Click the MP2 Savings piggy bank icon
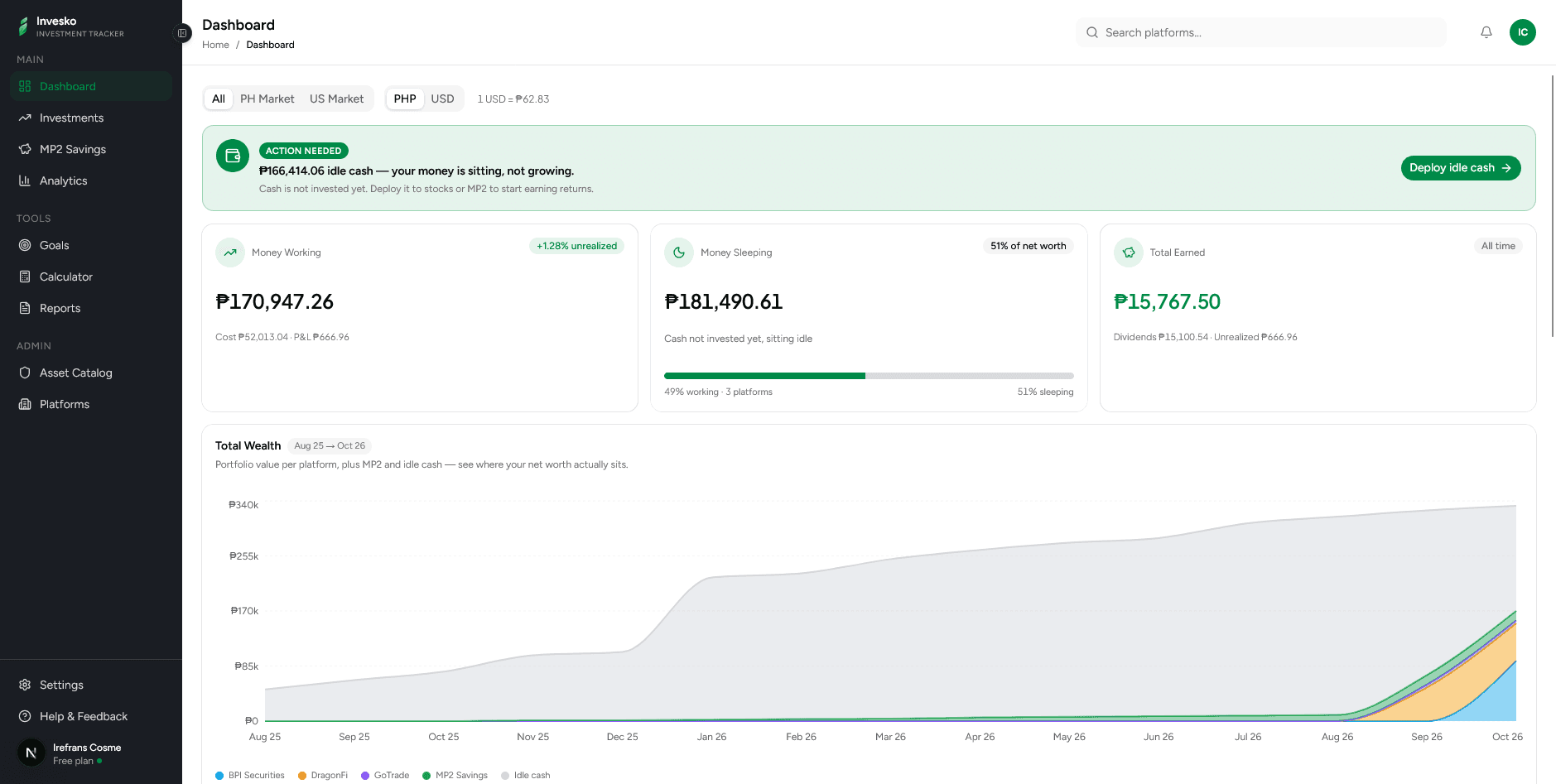Image resolution: width=1556 pixels, height=784 pixels. (x=25, y=149)
